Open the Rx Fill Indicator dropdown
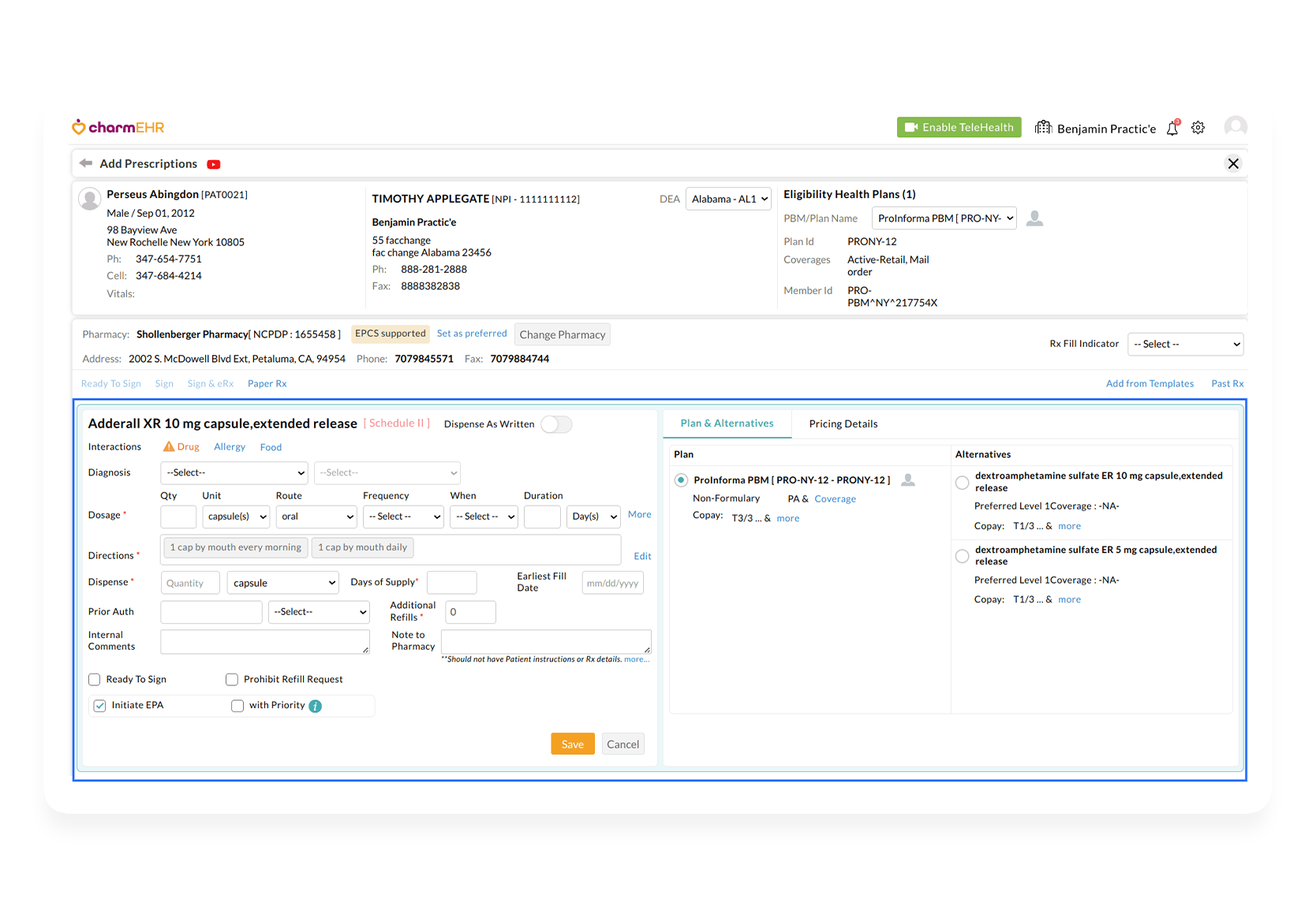This screenshot has width=1316, height=903. coord(1185,344)
